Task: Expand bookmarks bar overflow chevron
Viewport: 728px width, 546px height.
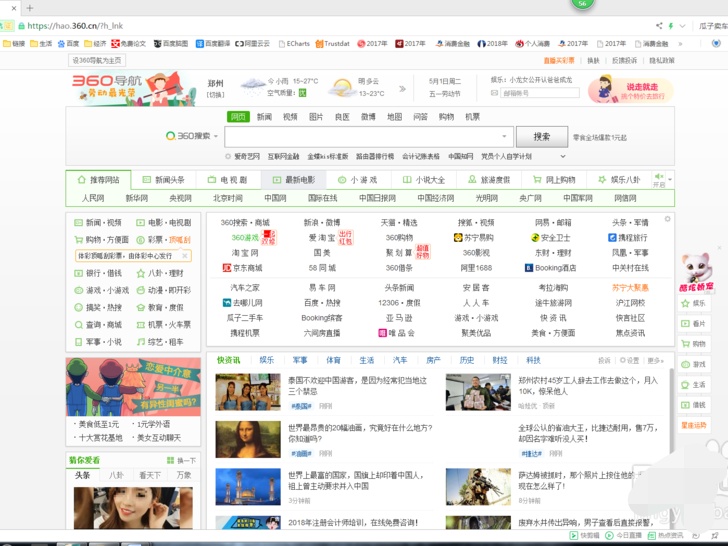Action: (x=680, y=44)
